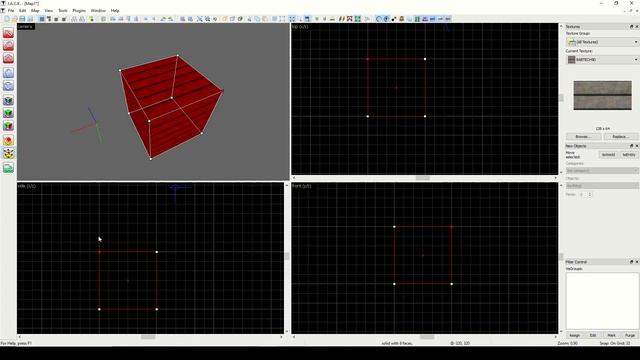Click the Mark button in Filter Control
This screenshot has height=360, width=640.
pyautogui.click(x=611, y=335)
